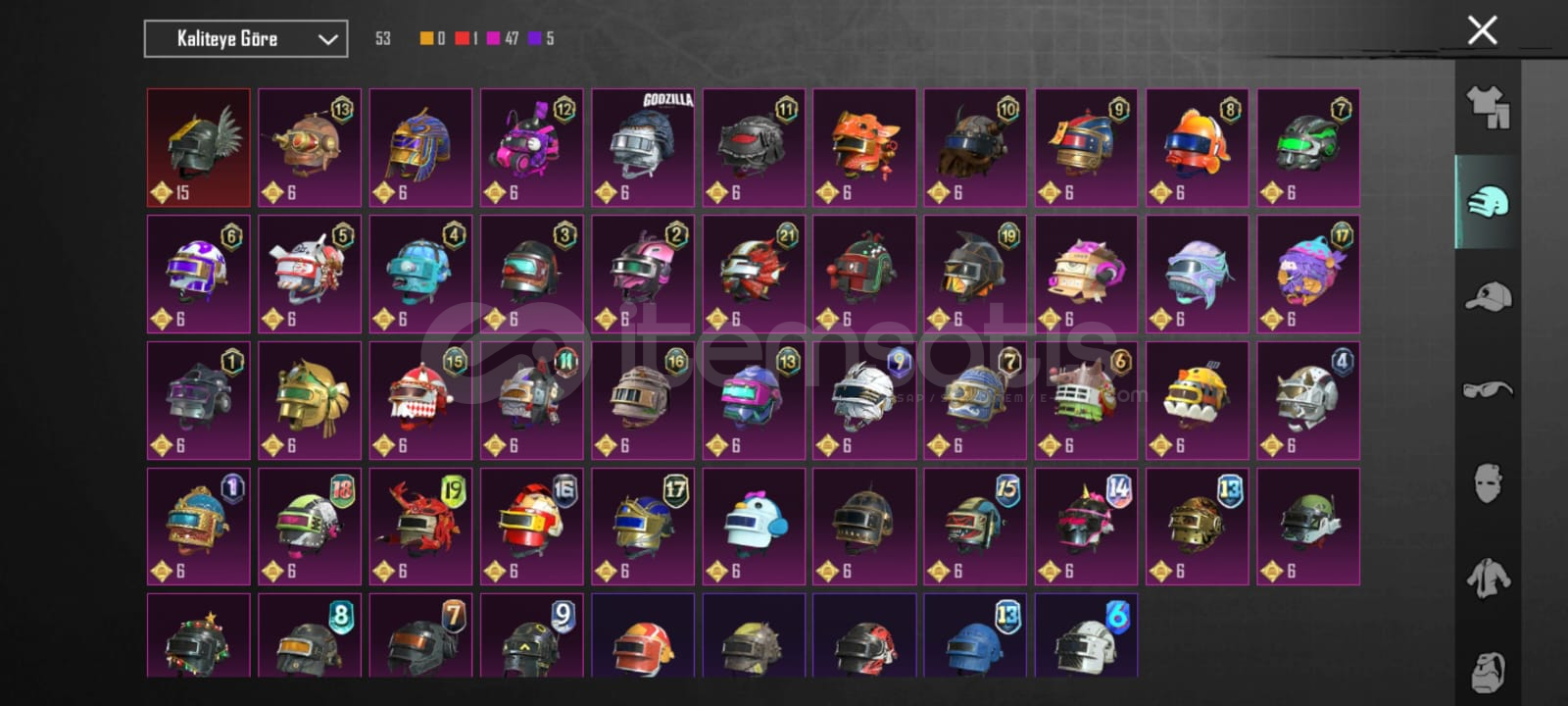The height and width of the screenshot is (706, 1568).
Task: Choose the white penguin helmet with bow
Action: click(754, 527)
